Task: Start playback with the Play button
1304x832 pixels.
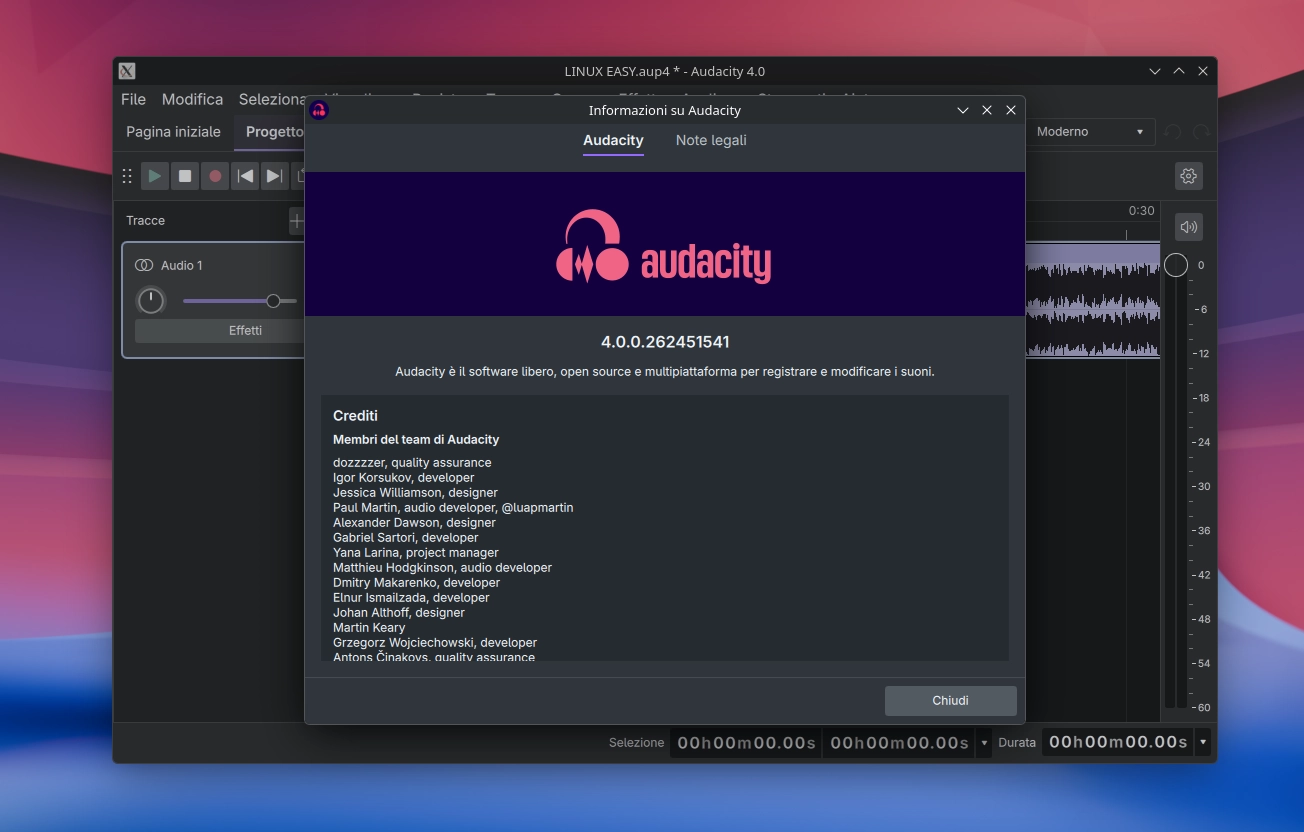Action: tap(154, 176)
